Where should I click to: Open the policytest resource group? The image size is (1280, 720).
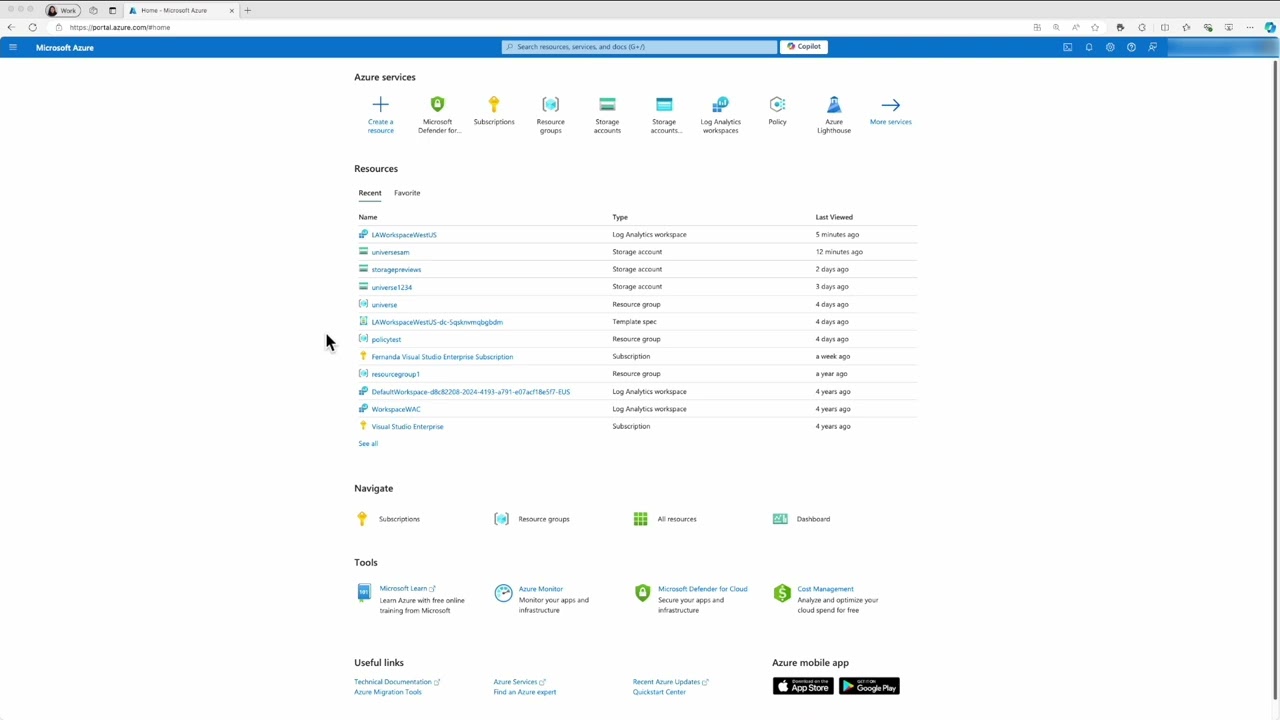click(386, 339)
